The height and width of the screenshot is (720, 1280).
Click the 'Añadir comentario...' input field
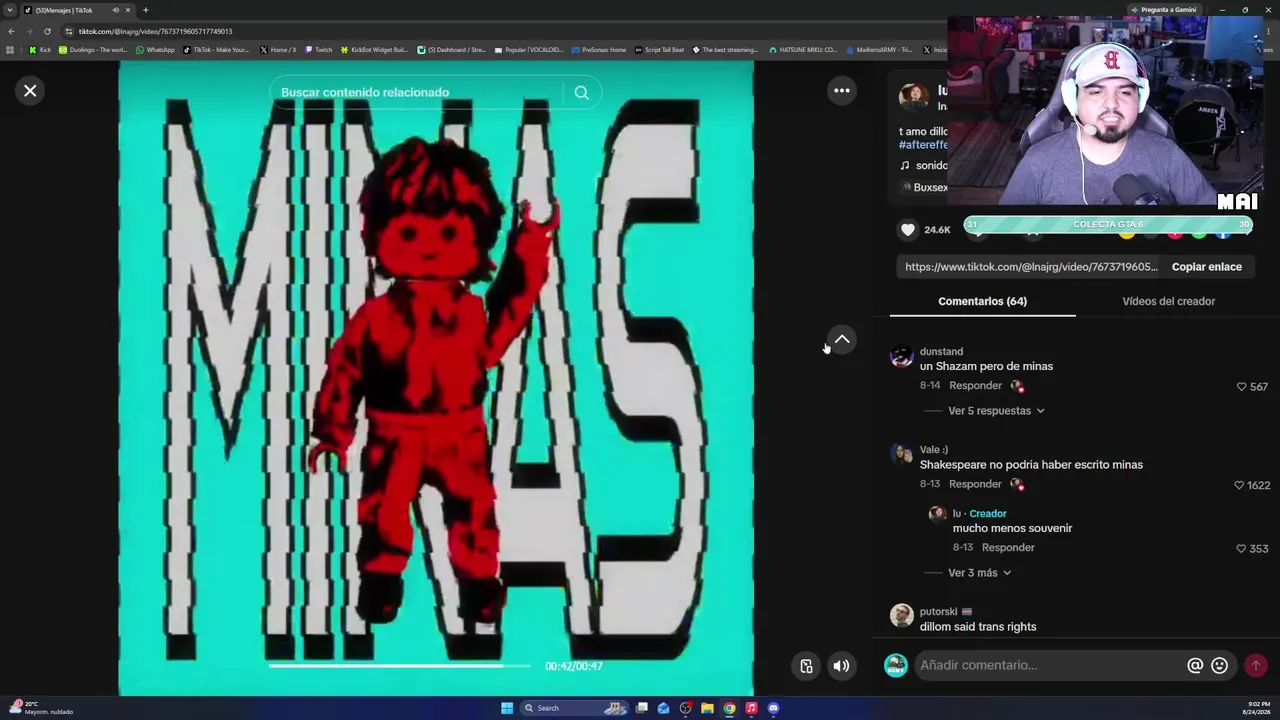pyautogui.click(x=1048, y=665)
